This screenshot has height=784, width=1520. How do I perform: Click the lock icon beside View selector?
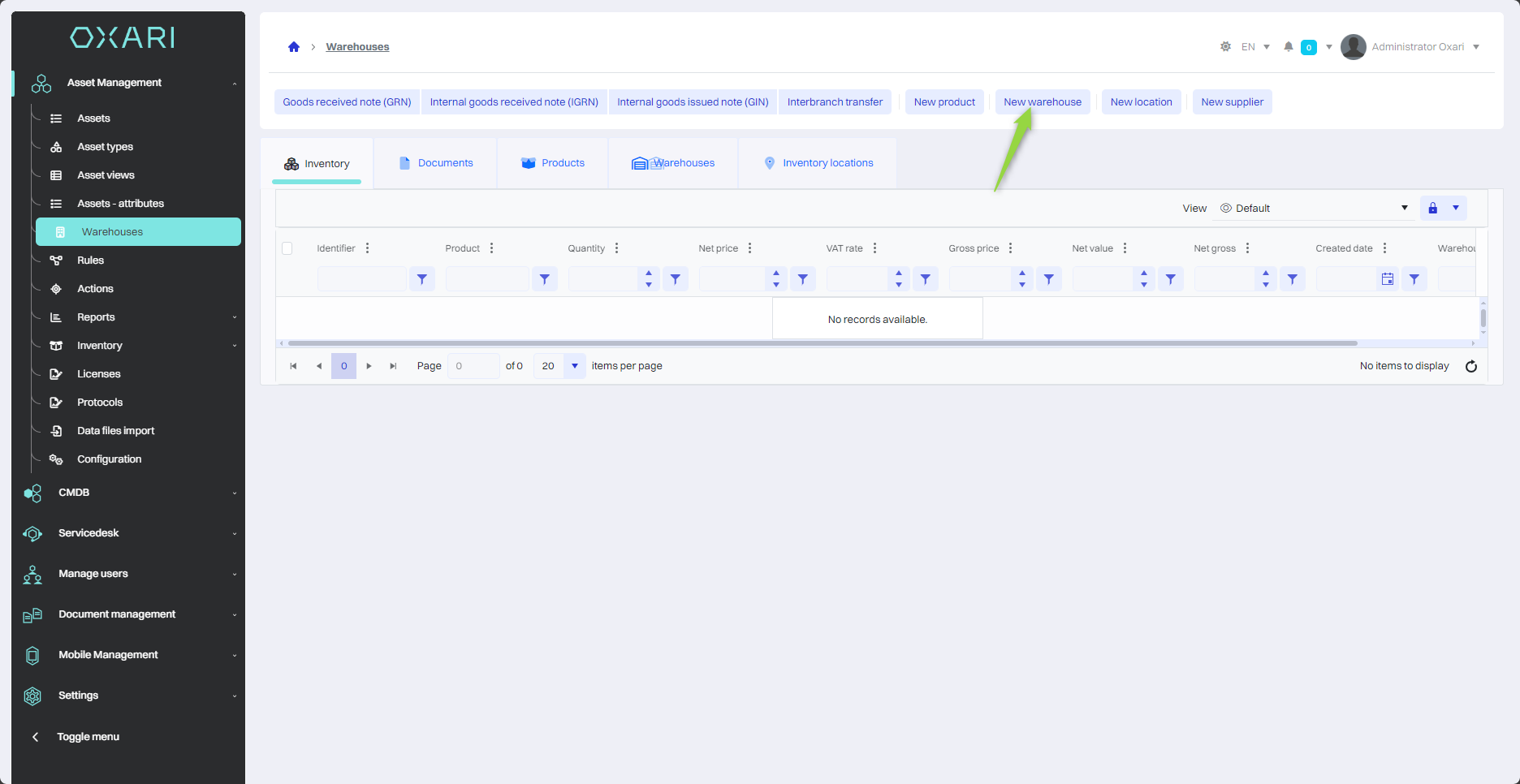click(x=1432, y=209)
